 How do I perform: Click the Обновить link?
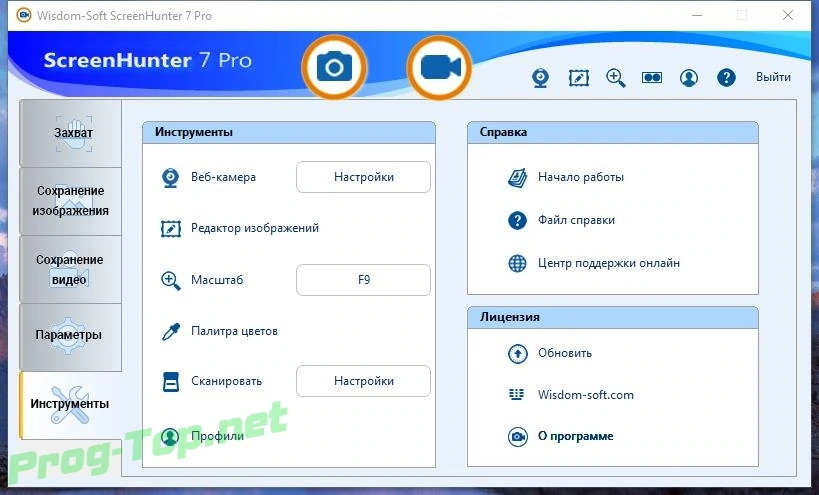(565, 353)
